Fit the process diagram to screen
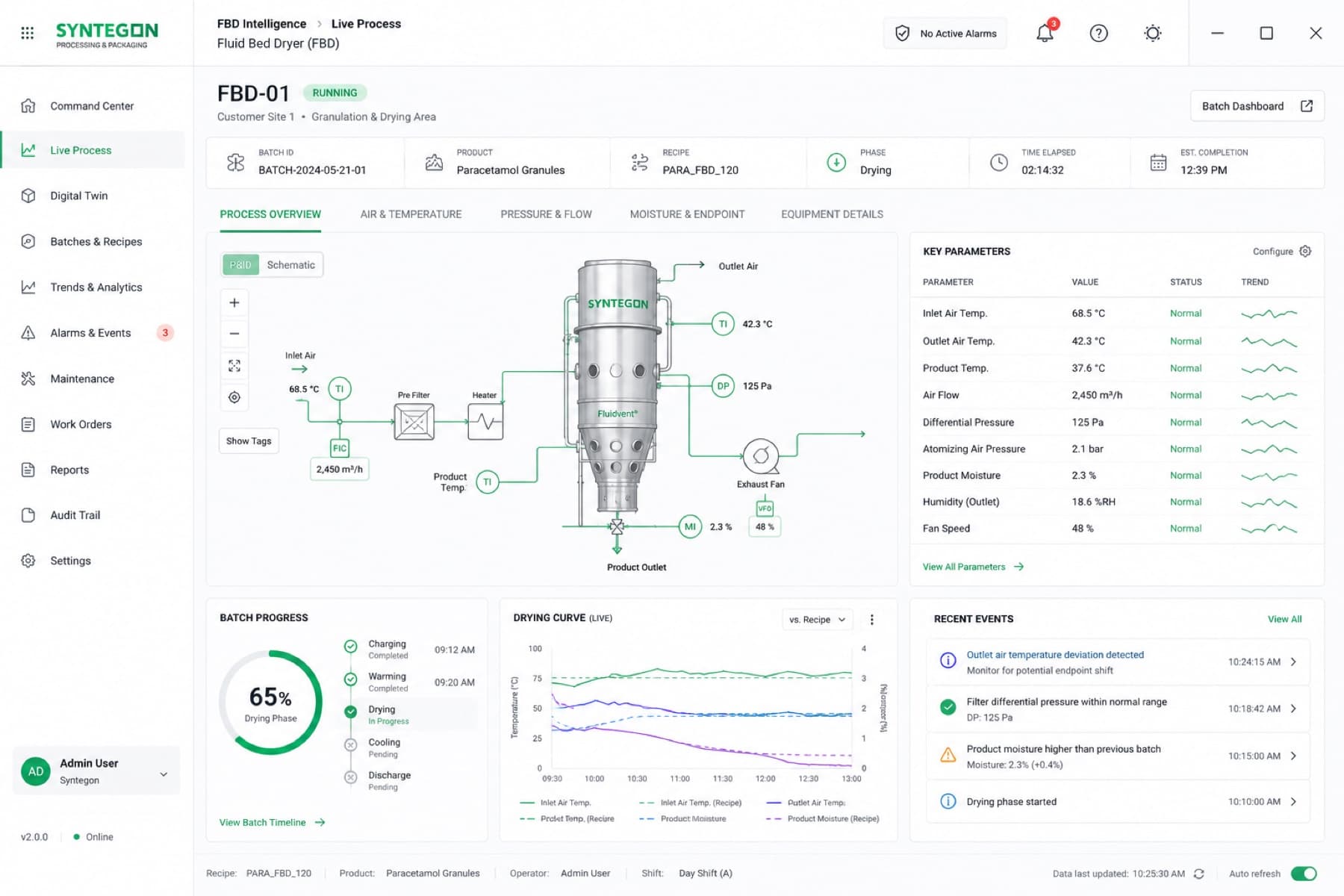This screenshot has width=1344, height=896. pos(234,366)
